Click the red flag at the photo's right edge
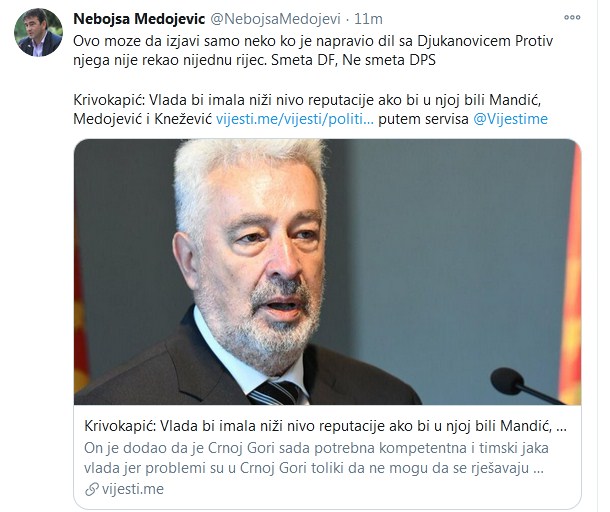Viewport: 610px width, 512px height. click(x=571, y=272)
